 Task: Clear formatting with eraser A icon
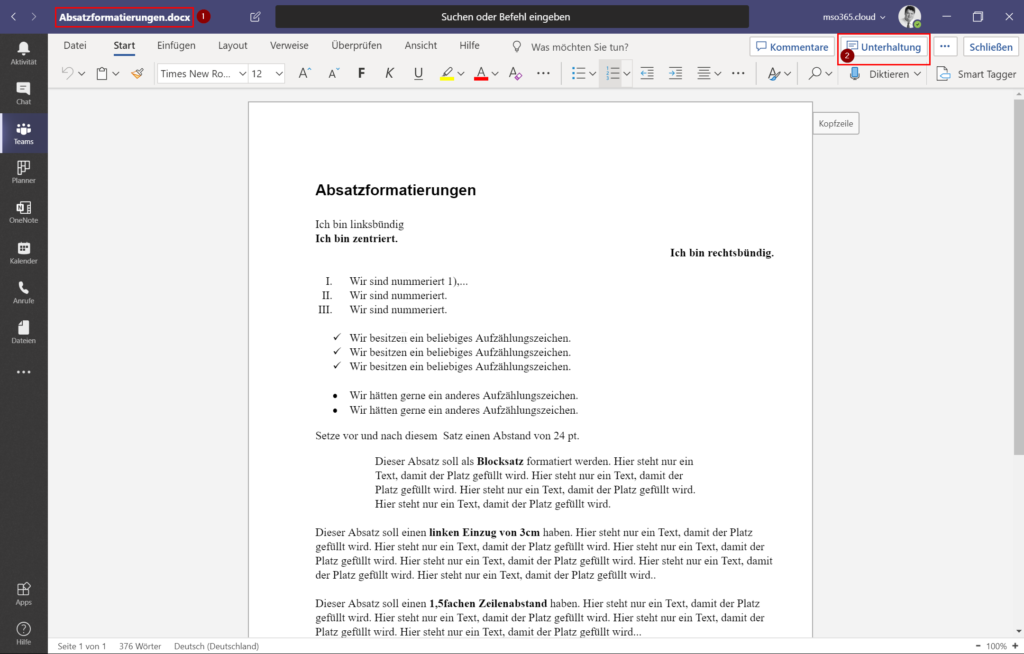coord(515,73)
